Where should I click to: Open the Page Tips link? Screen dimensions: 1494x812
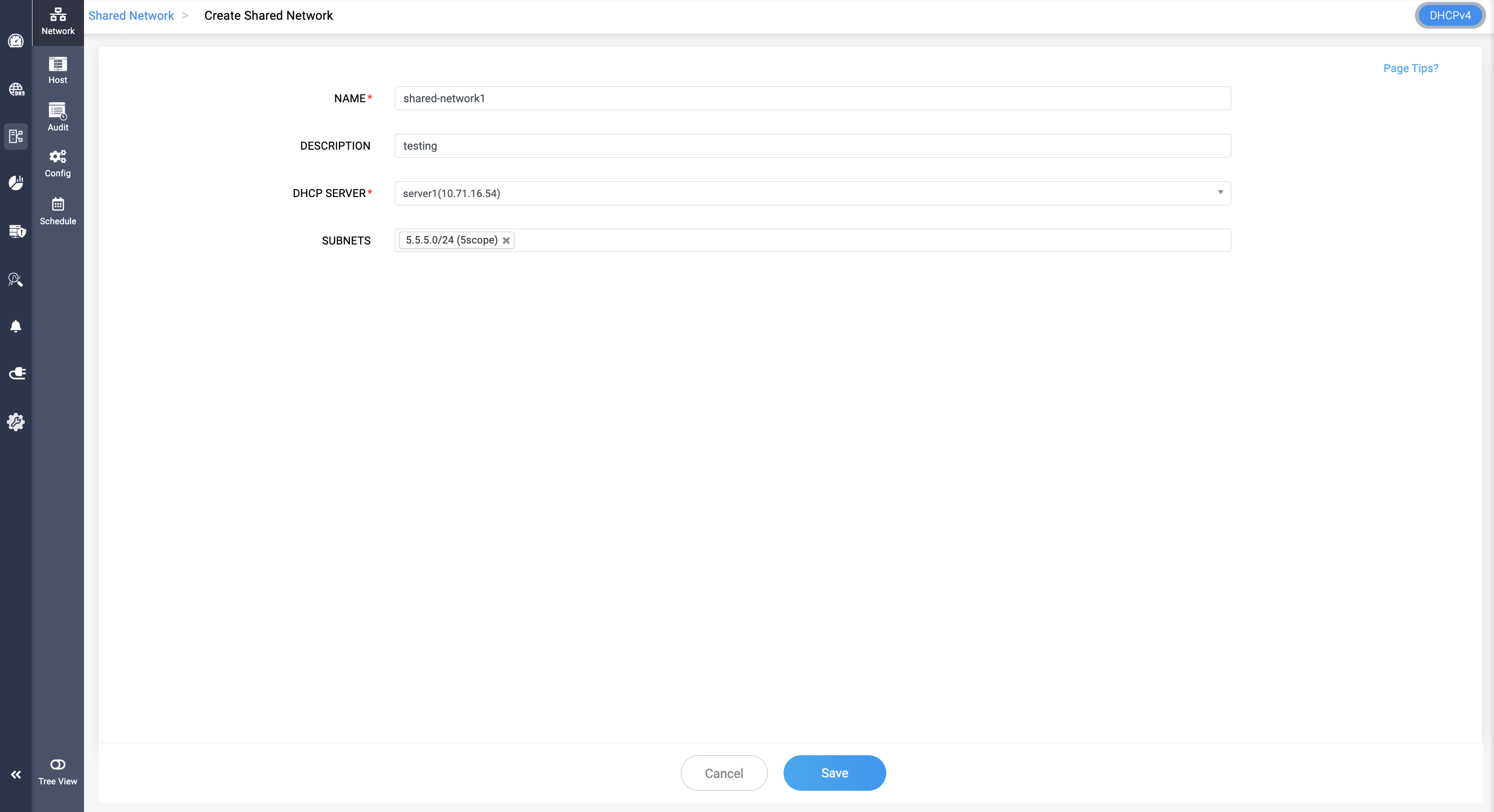[x=1410, y=69]
